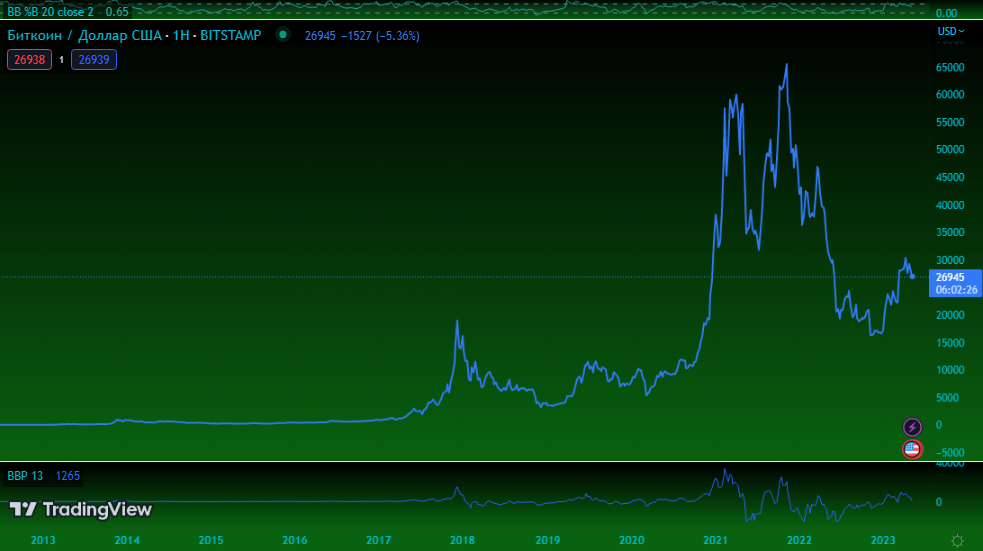Click the current price label 26945

click(x=950, y=277)
